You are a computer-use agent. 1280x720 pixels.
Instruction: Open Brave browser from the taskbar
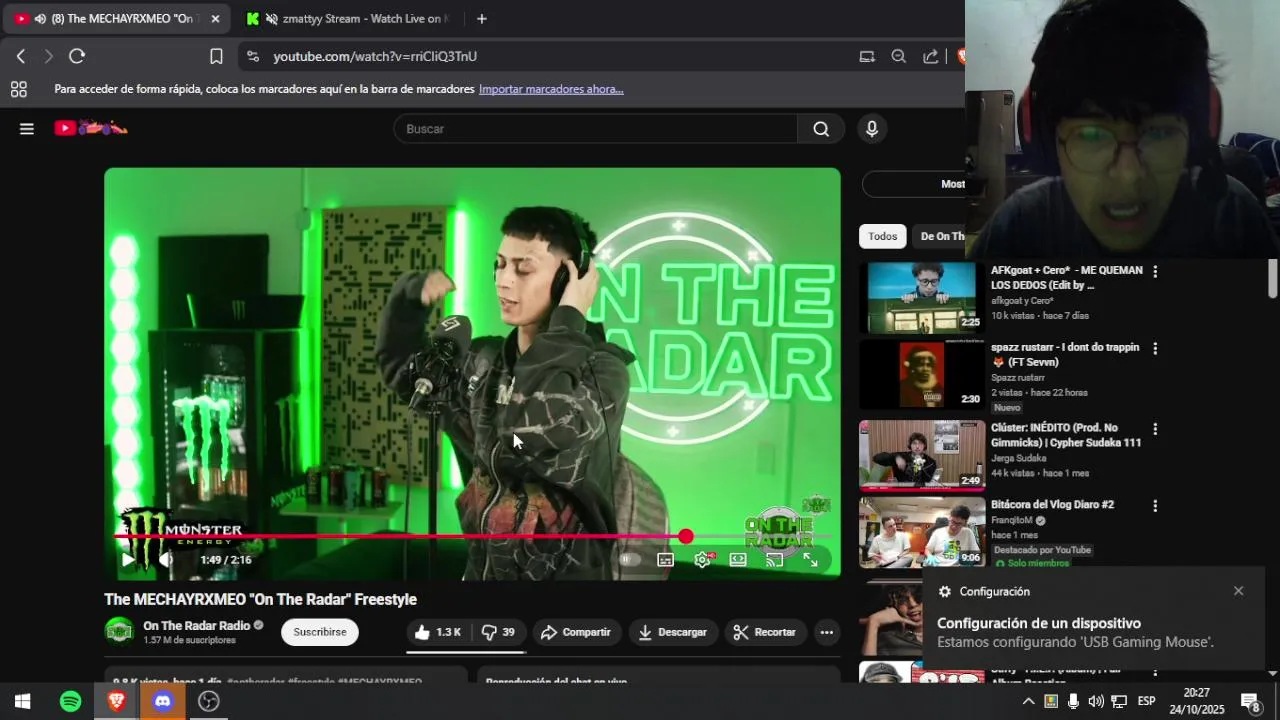(x=116, y=701)
